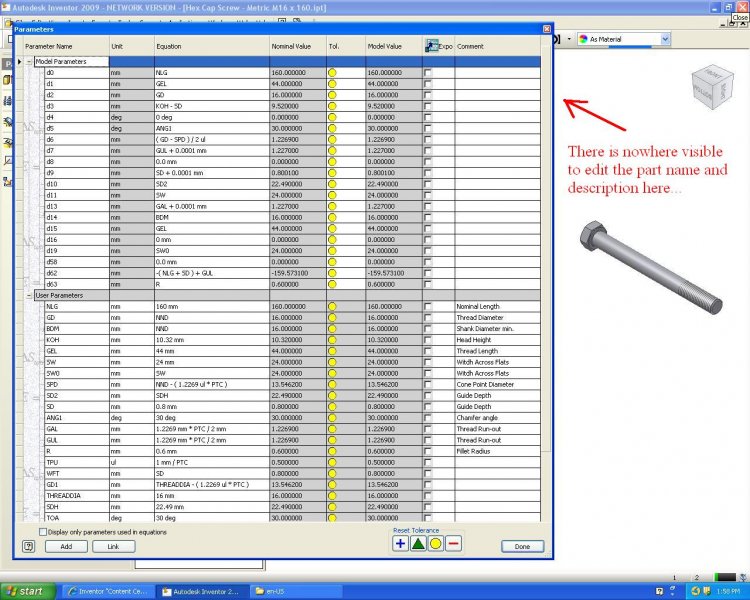Click the tolerance circle for SPD
This screenshot has width=750, height=600.
pos(332,385)
